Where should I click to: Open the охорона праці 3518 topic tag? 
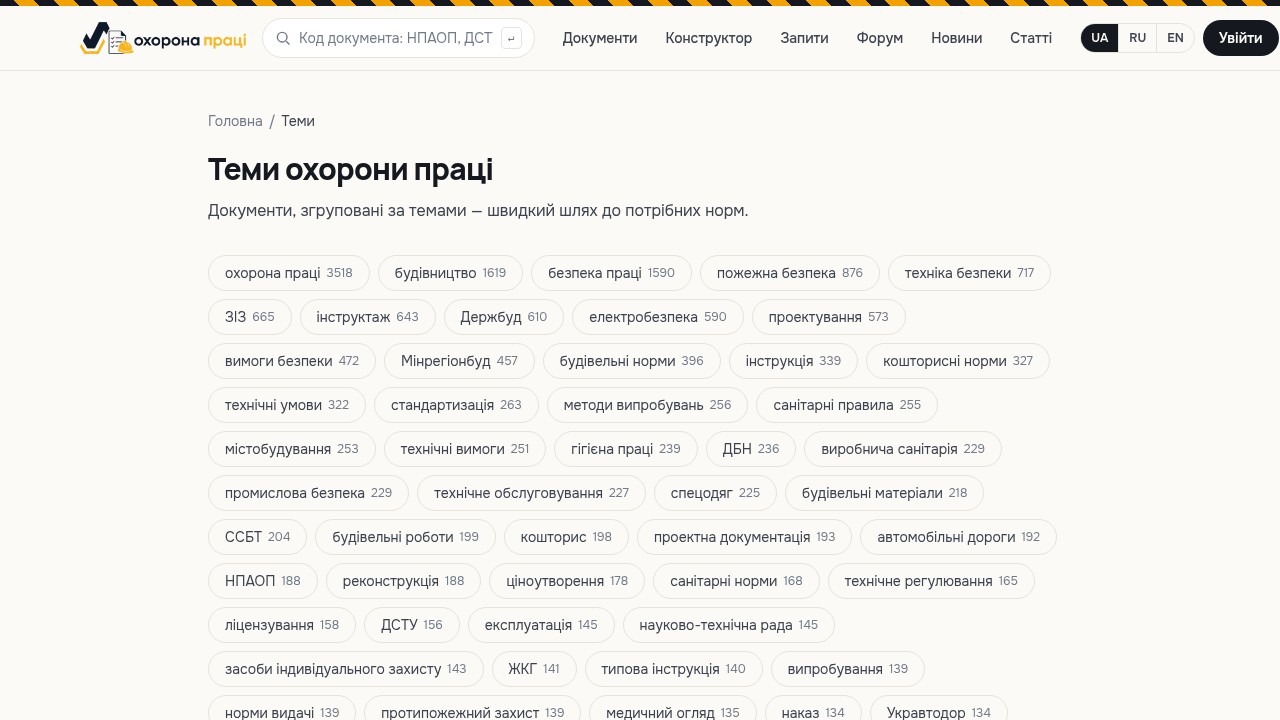click(289, 273)
